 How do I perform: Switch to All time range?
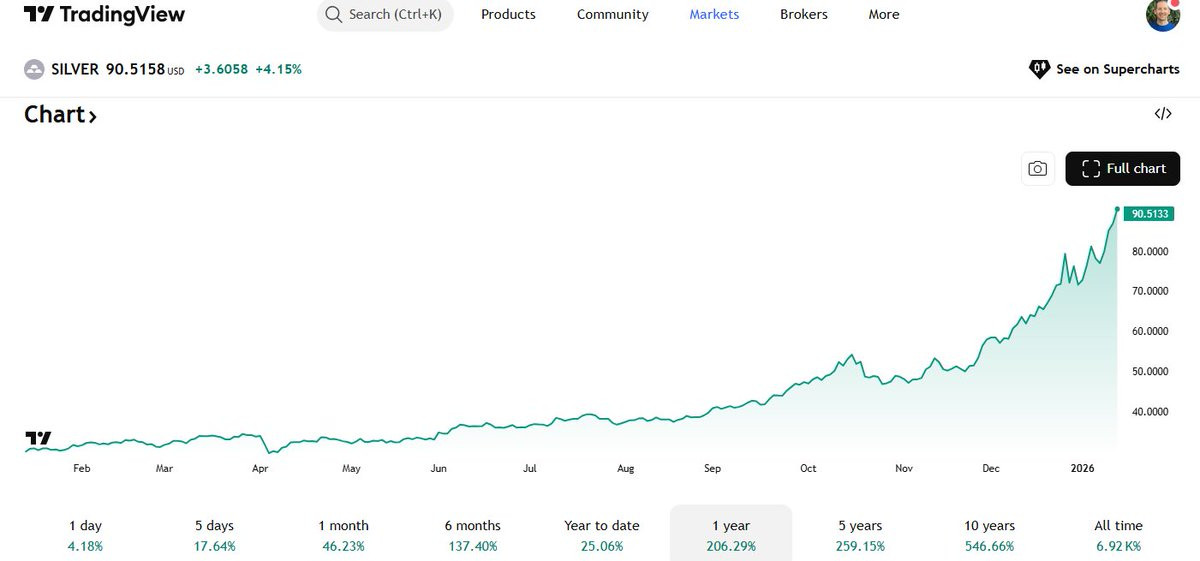pyautogui.click(x=1118, y=535)
